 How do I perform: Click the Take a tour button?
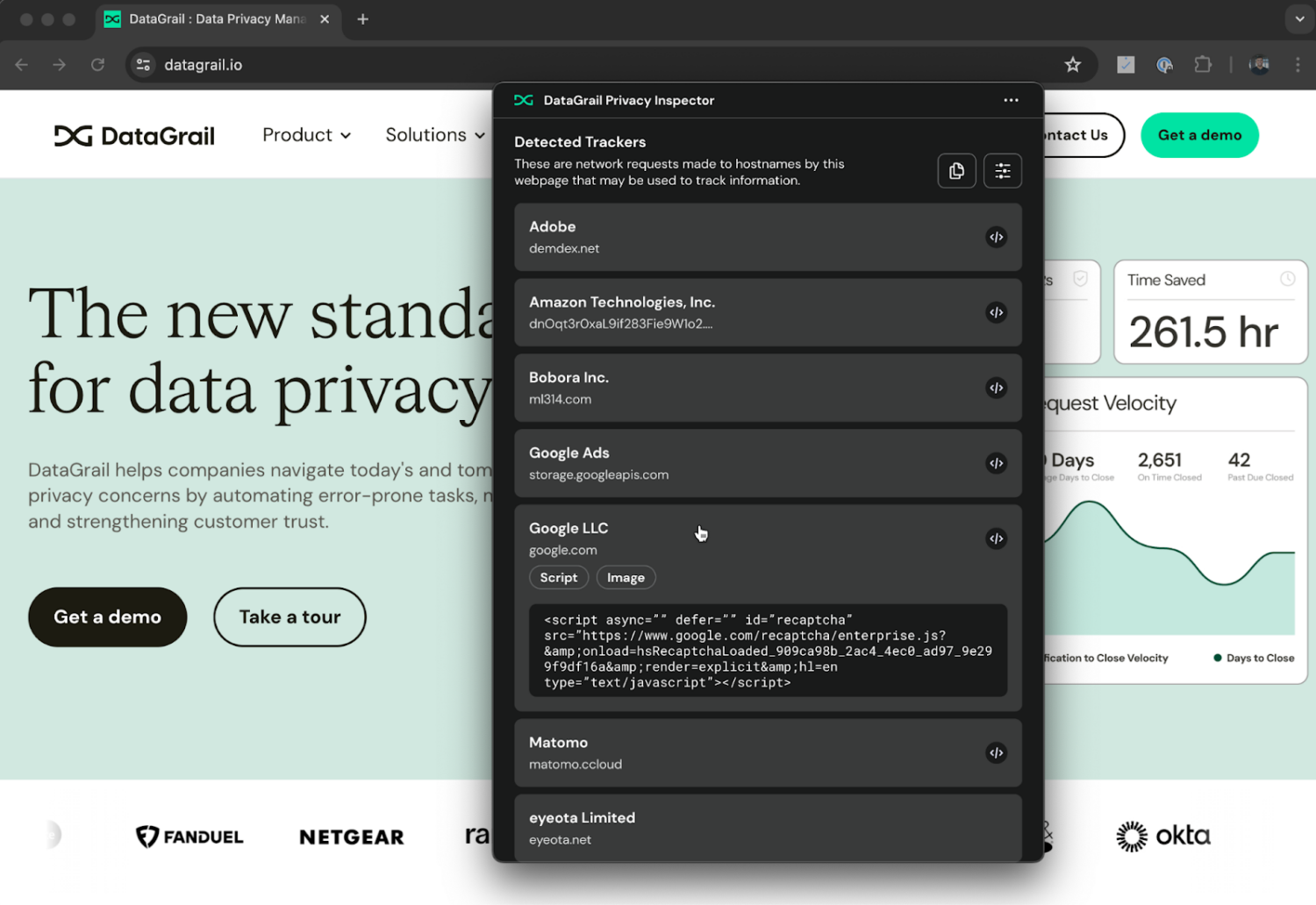[290, 616]
